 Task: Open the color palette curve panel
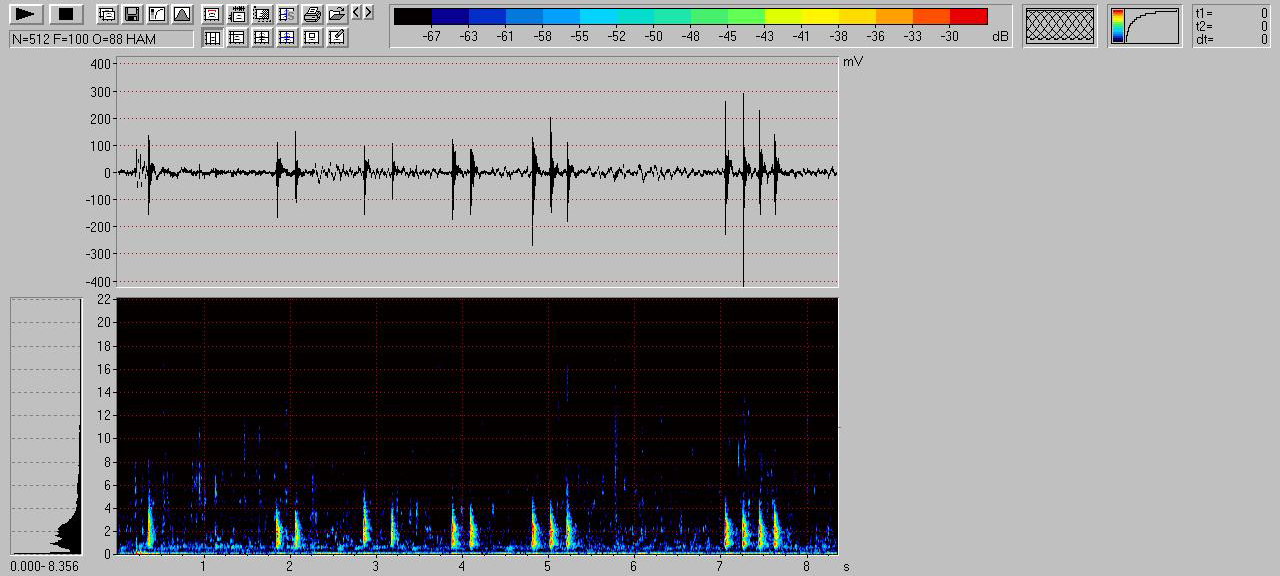tap(1144, 25)
